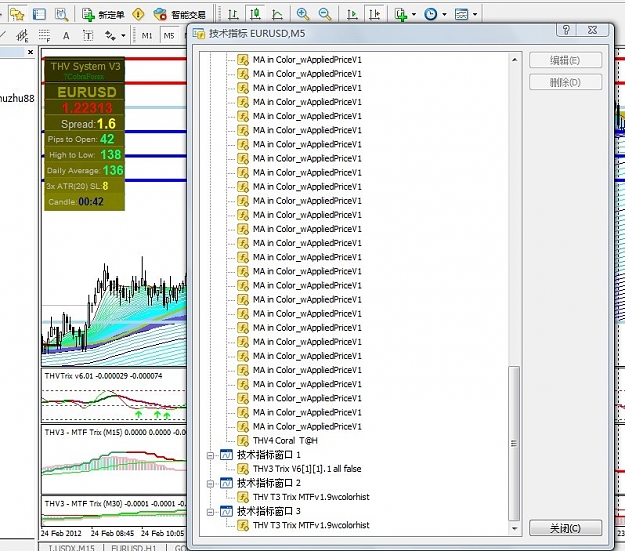Screen dimensions: 625x551
Task: Select the line chart type icon
Action: (277, 14)
